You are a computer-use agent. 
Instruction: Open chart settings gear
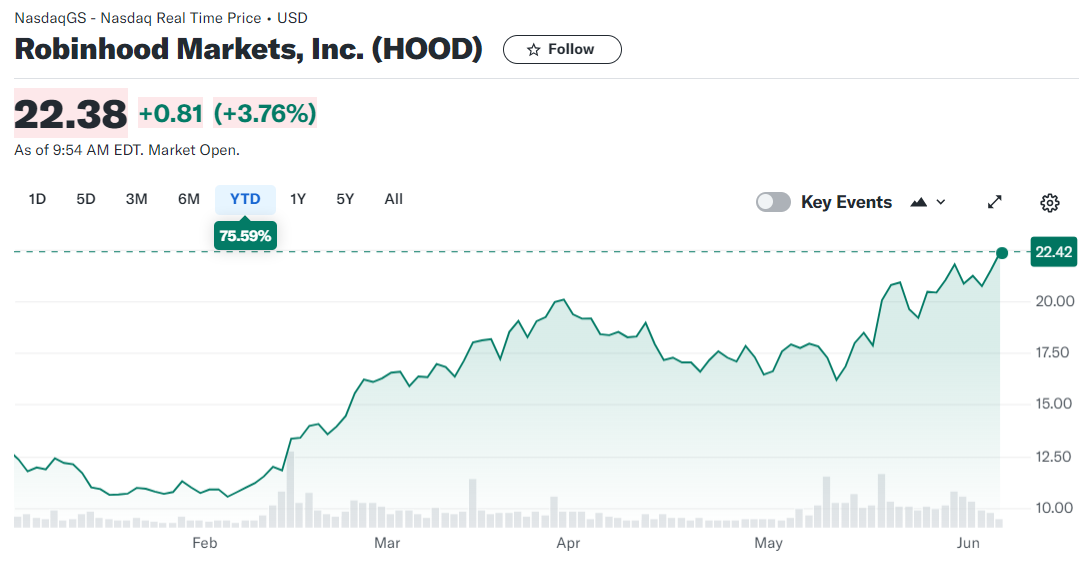[x=1049, y=203]
